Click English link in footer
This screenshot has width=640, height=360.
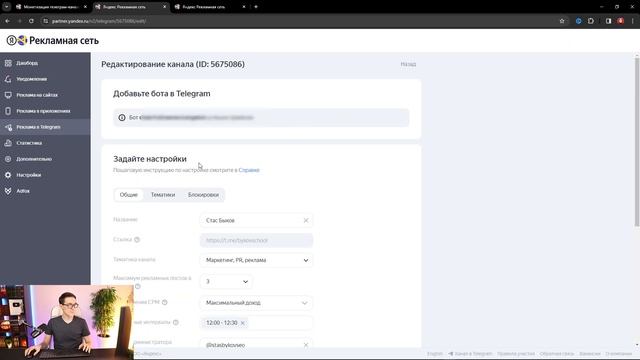click(435, 353)
